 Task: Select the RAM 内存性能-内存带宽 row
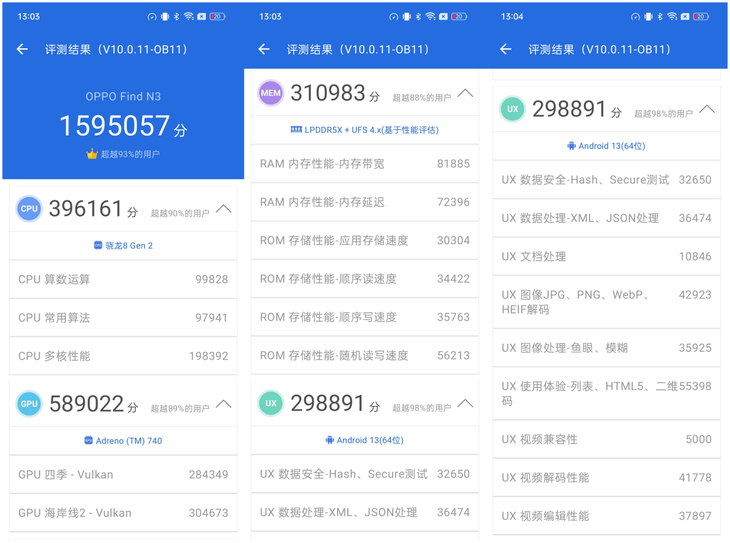pyautogui.click(x=364, y=163)
